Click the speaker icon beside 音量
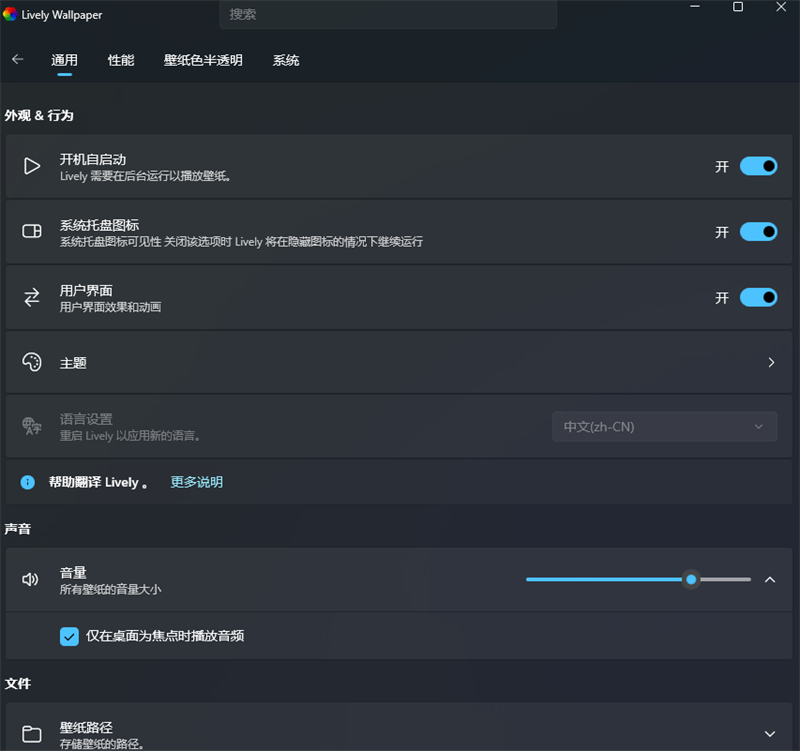Screen dimensions: 800x751 [x=31, y=579]
